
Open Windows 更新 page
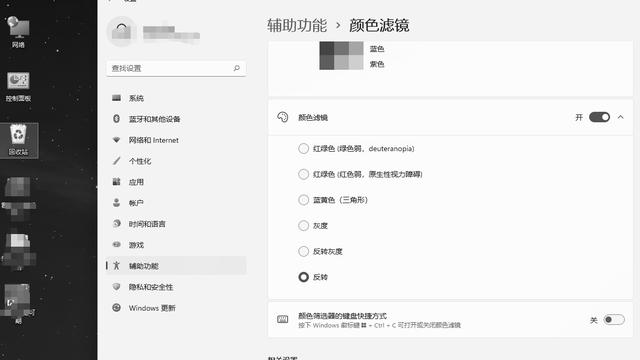pos(176,308)
